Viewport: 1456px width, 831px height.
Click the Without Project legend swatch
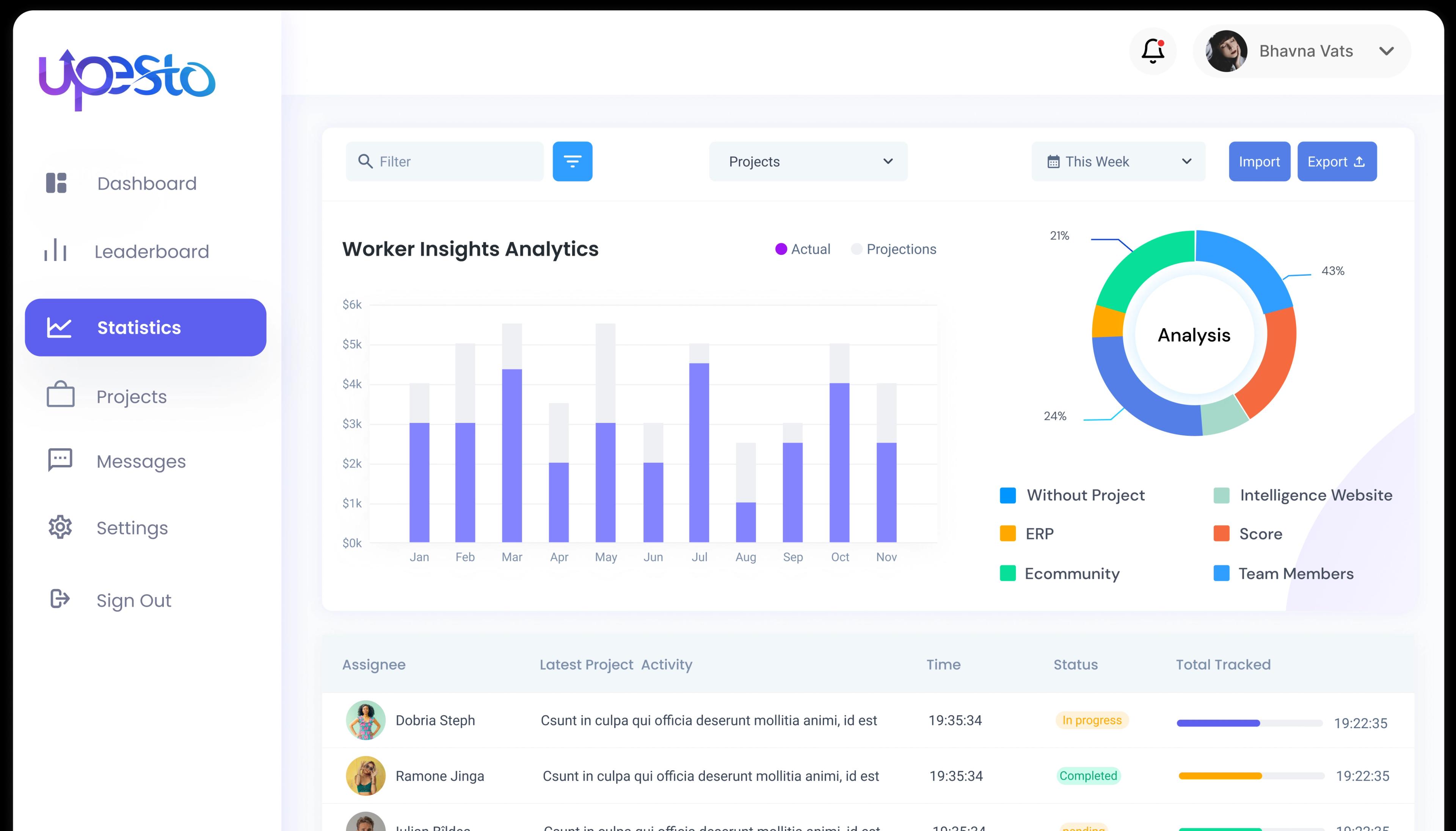click(x=1007, y=495)
